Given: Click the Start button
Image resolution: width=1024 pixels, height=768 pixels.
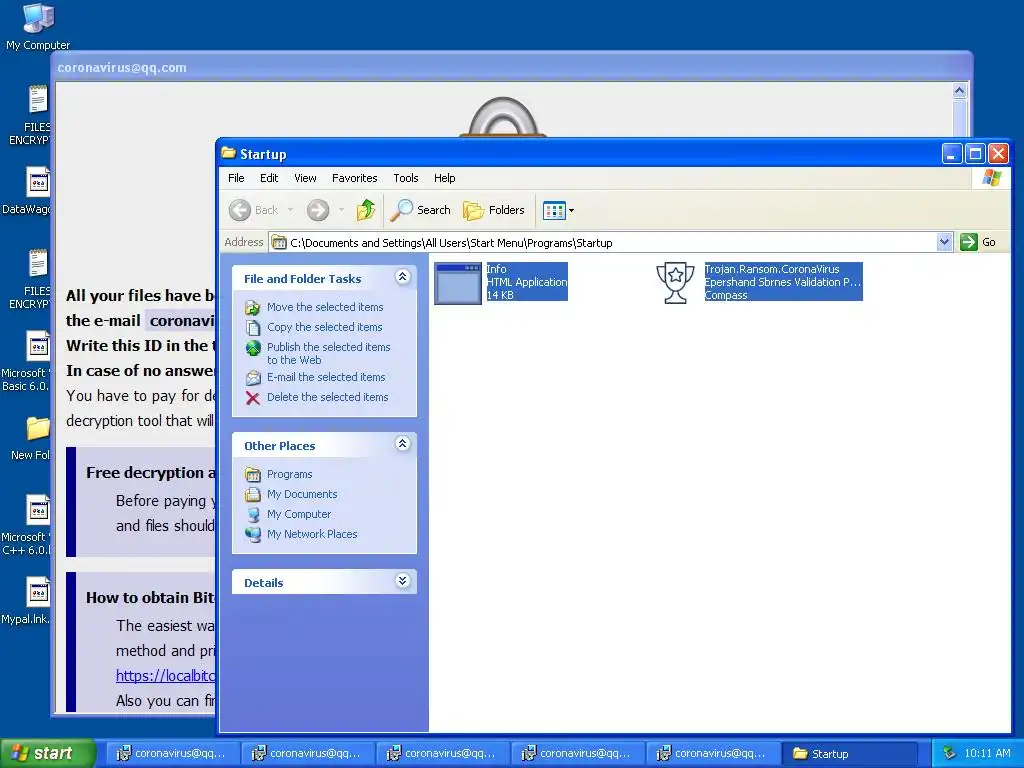Looking at the screenshot, I should click(48, 753).
